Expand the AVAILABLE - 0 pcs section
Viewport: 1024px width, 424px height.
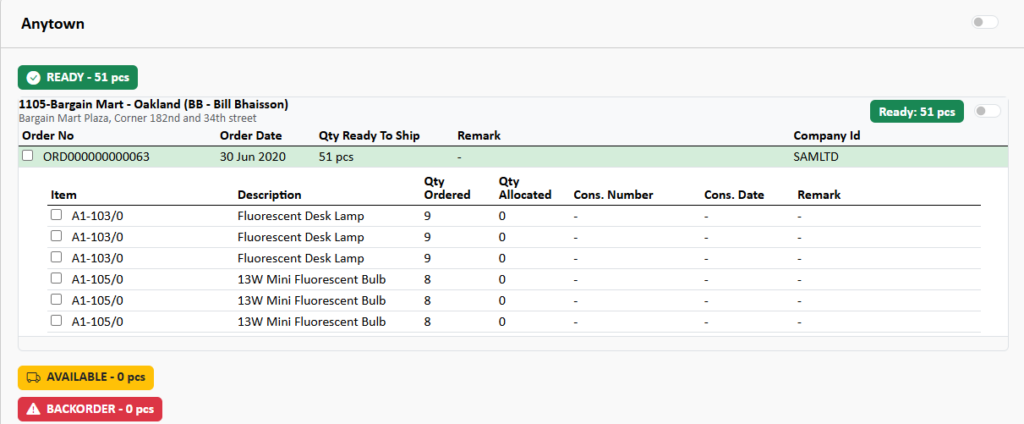pyautogui.click(x=85, y=377)
